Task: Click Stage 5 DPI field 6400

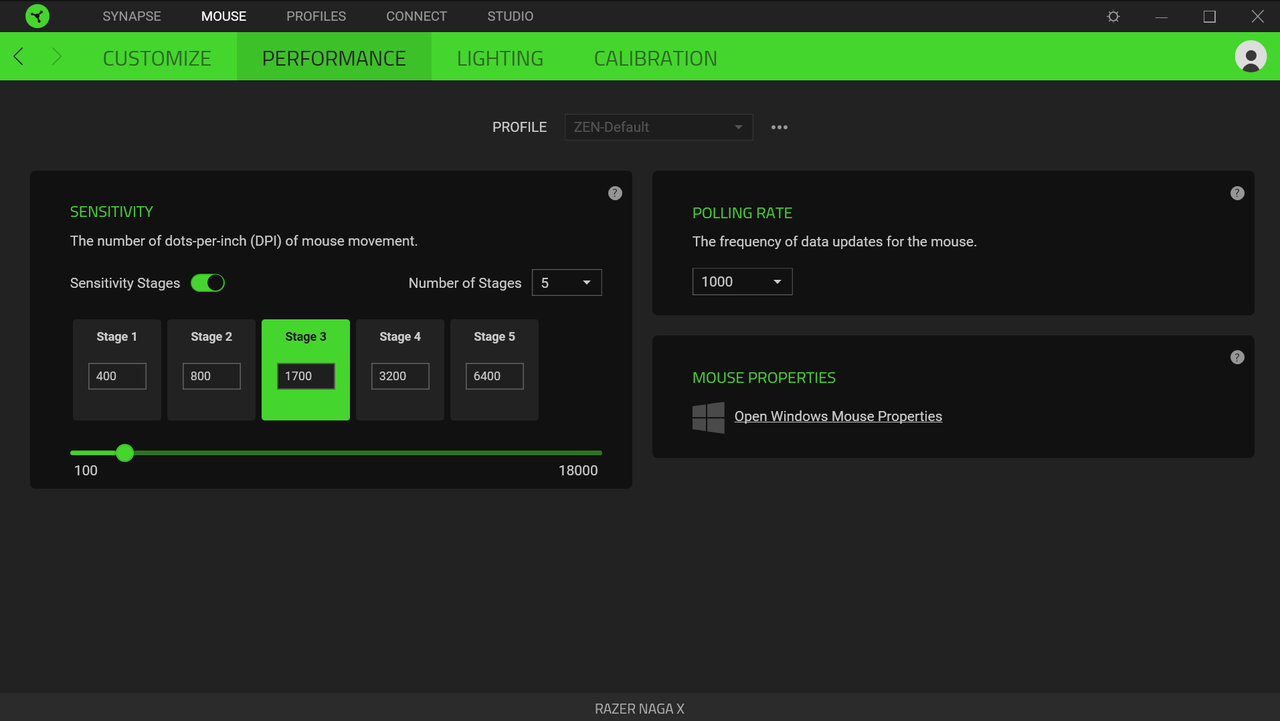Action: (494, 376)
